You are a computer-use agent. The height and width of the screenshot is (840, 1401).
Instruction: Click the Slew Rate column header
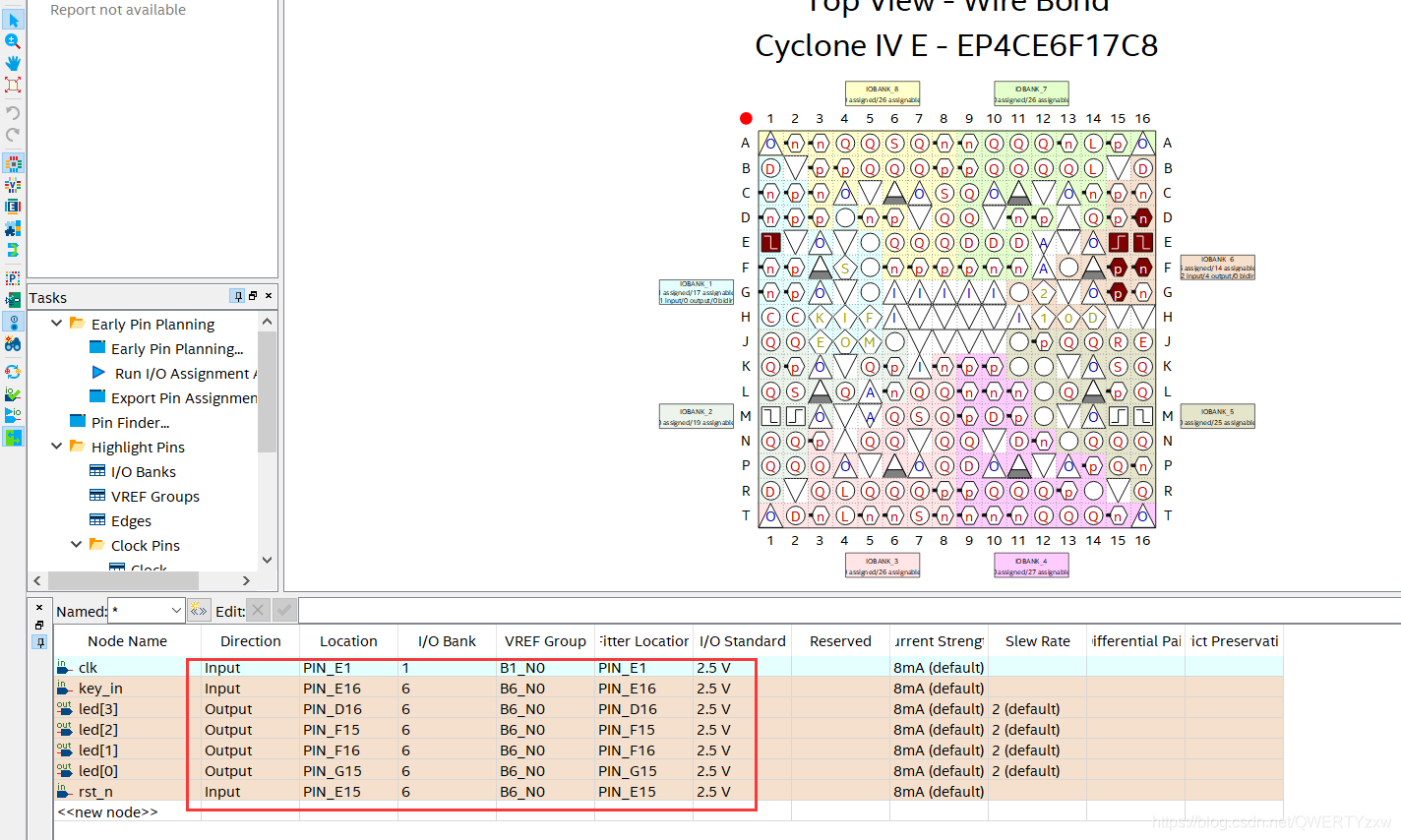pos(1037,640)
